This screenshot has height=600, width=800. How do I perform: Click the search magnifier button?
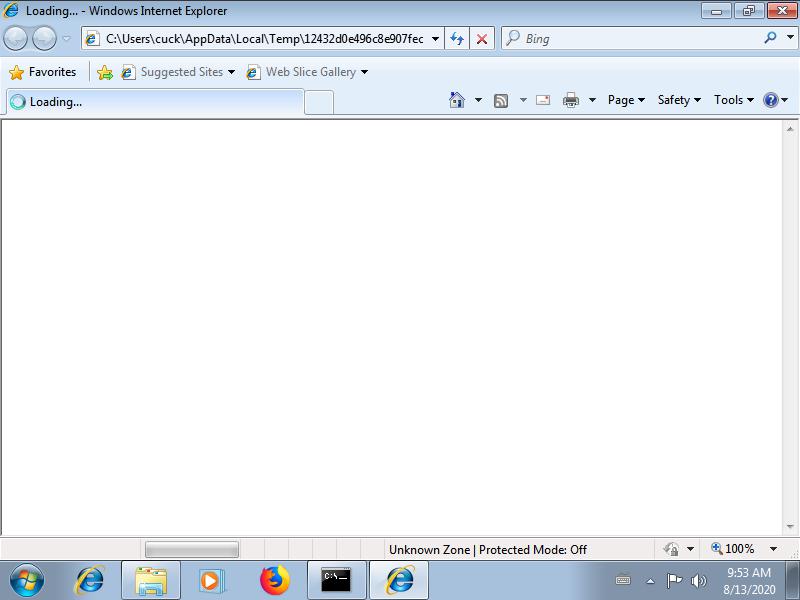[770, 38]
